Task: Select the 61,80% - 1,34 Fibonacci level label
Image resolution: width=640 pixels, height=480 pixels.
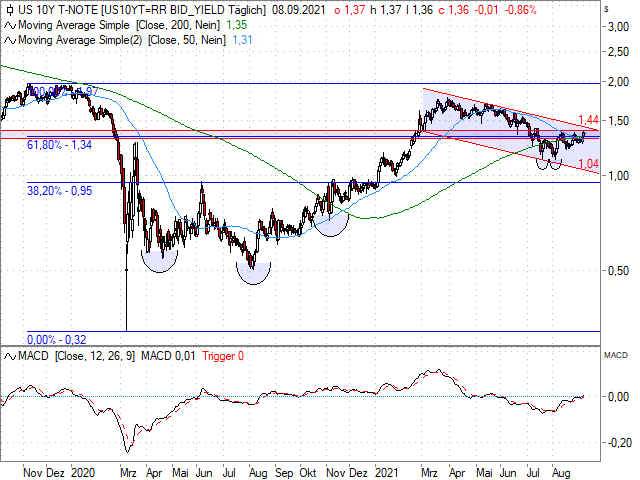Action: click(60, 145)
